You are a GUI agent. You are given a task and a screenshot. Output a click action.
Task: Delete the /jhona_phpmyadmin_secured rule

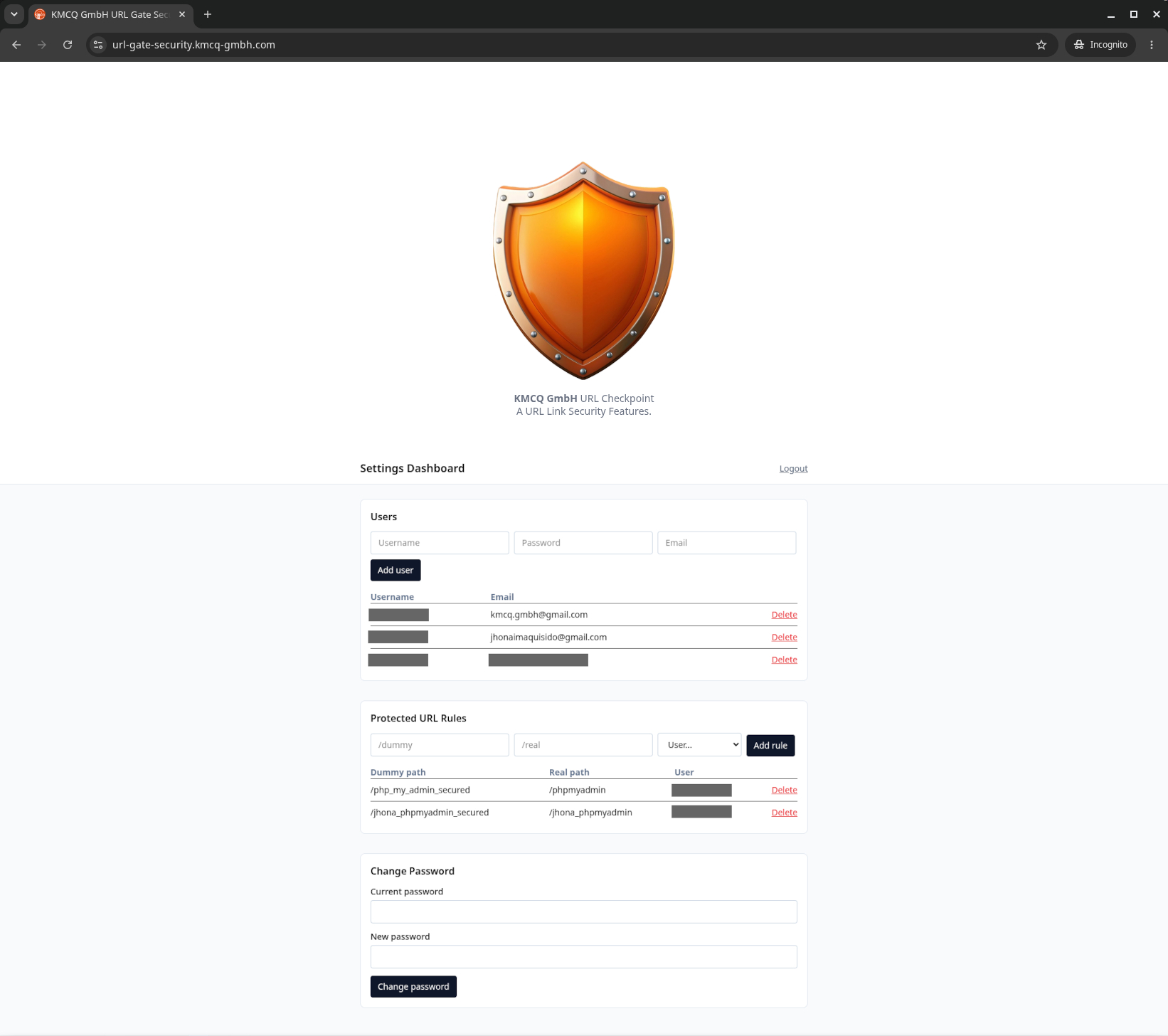(784, 813)
